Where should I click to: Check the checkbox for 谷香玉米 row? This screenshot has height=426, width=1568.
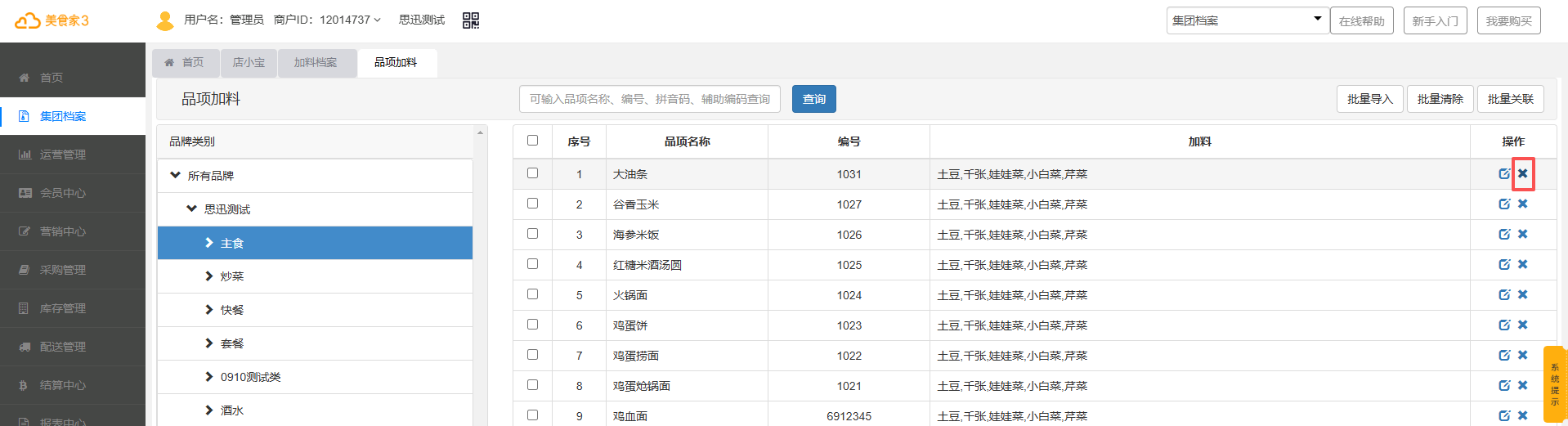pyautogui.click(x=532, y=204)
